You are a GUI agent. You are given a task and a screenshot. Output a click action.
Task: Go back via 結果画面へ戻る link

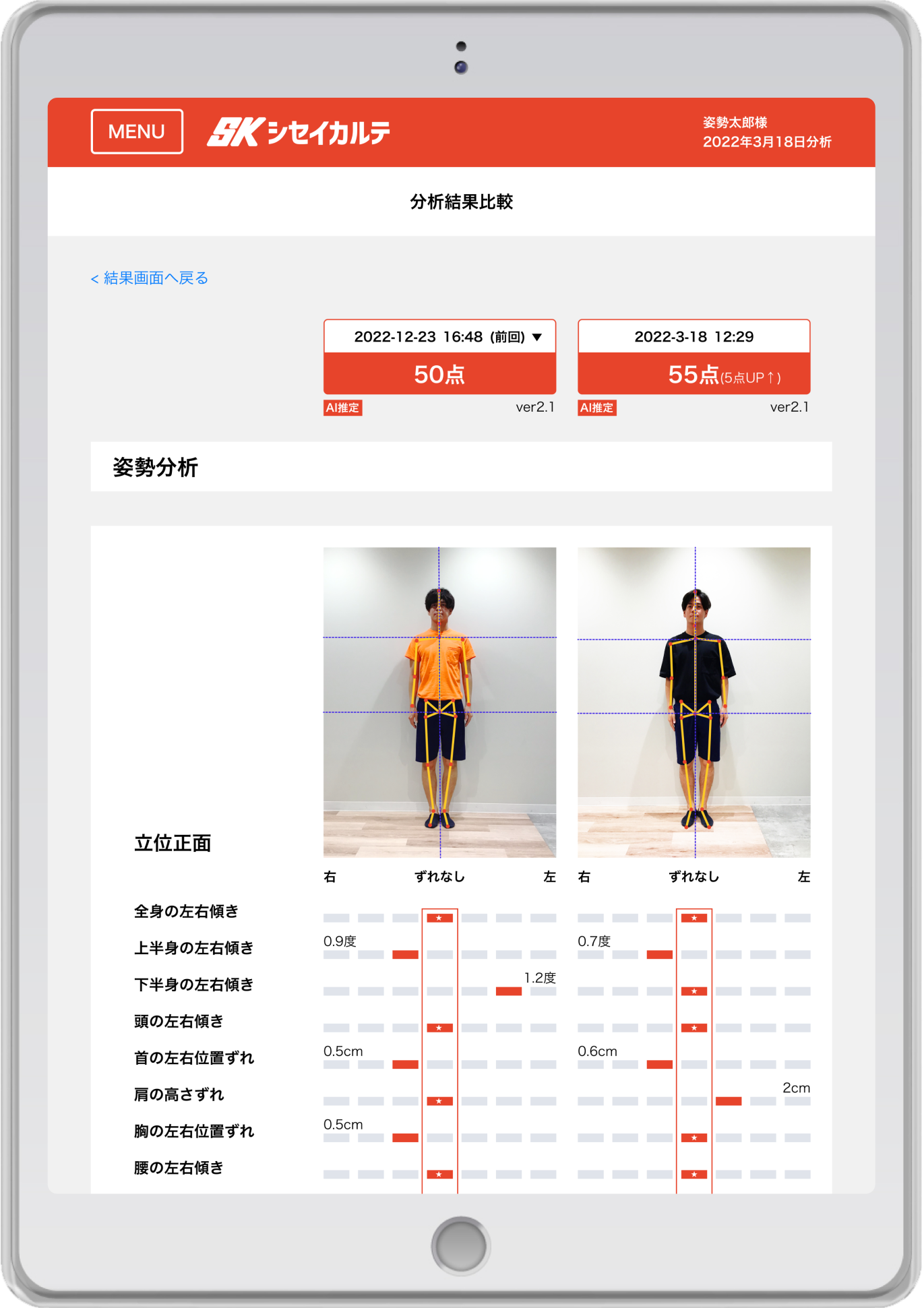150,278
